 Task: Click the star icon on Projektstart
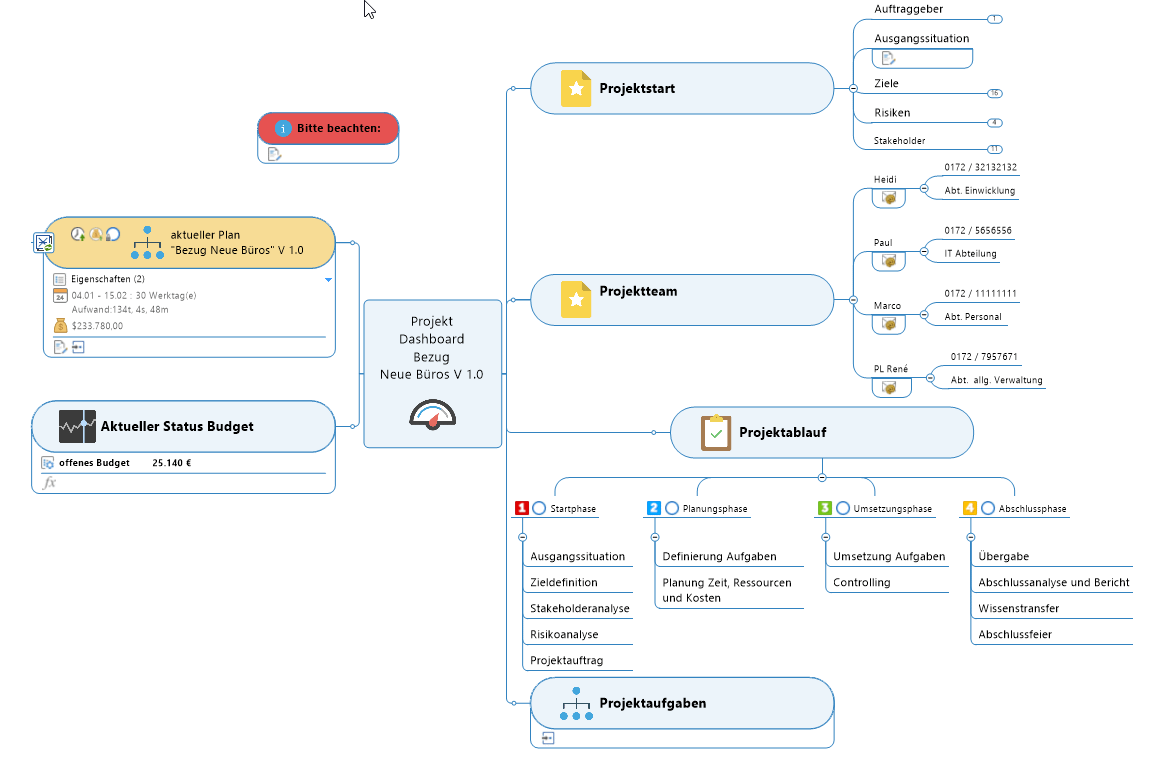pos(576,88)
